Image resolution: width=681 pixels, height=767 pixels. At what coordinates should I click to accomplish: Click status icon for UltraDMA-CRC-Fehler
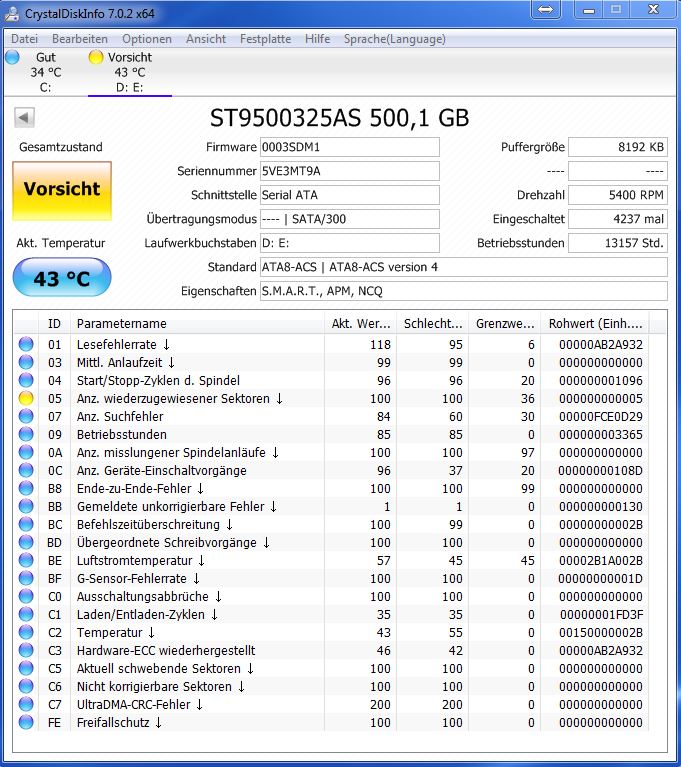click(26, 704)
